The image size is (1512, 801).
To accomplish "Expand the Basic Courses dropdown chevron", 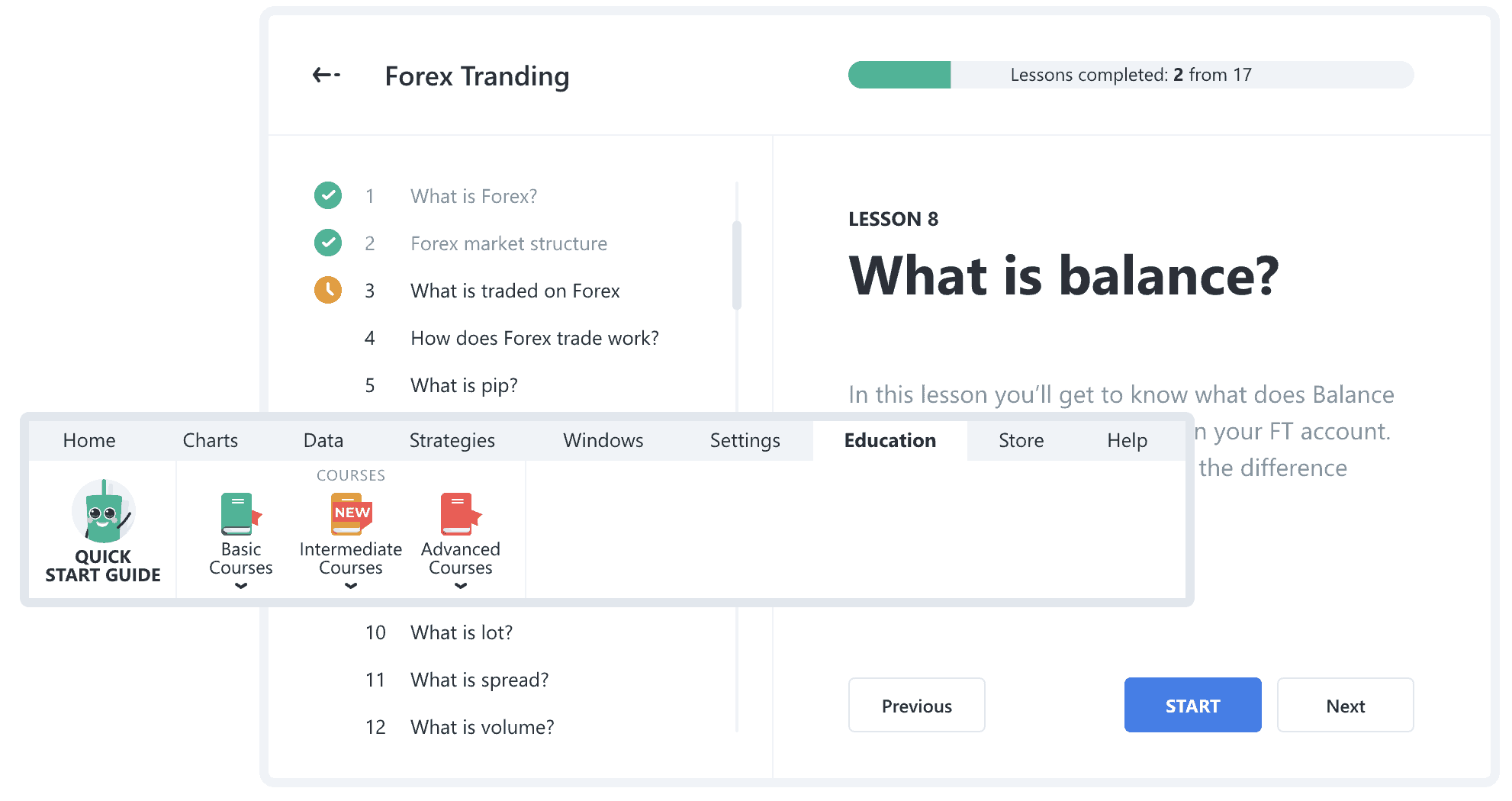I will [240, 586].
